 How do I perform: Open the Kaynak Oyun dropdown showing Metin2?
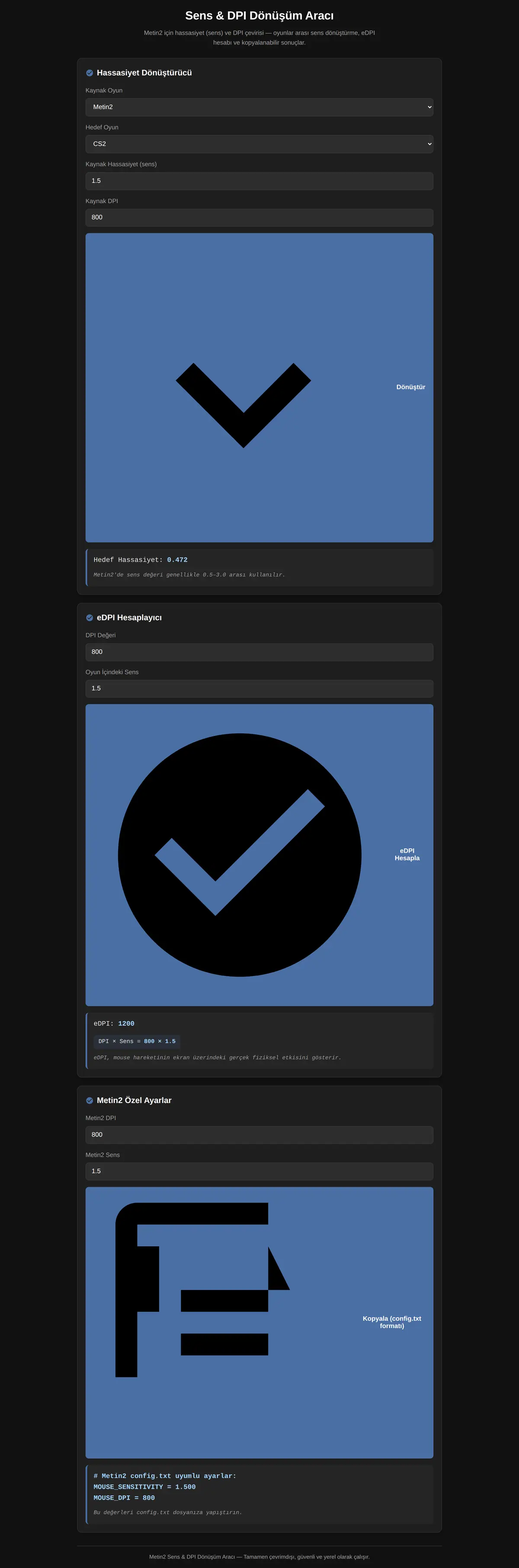(259, 107)
